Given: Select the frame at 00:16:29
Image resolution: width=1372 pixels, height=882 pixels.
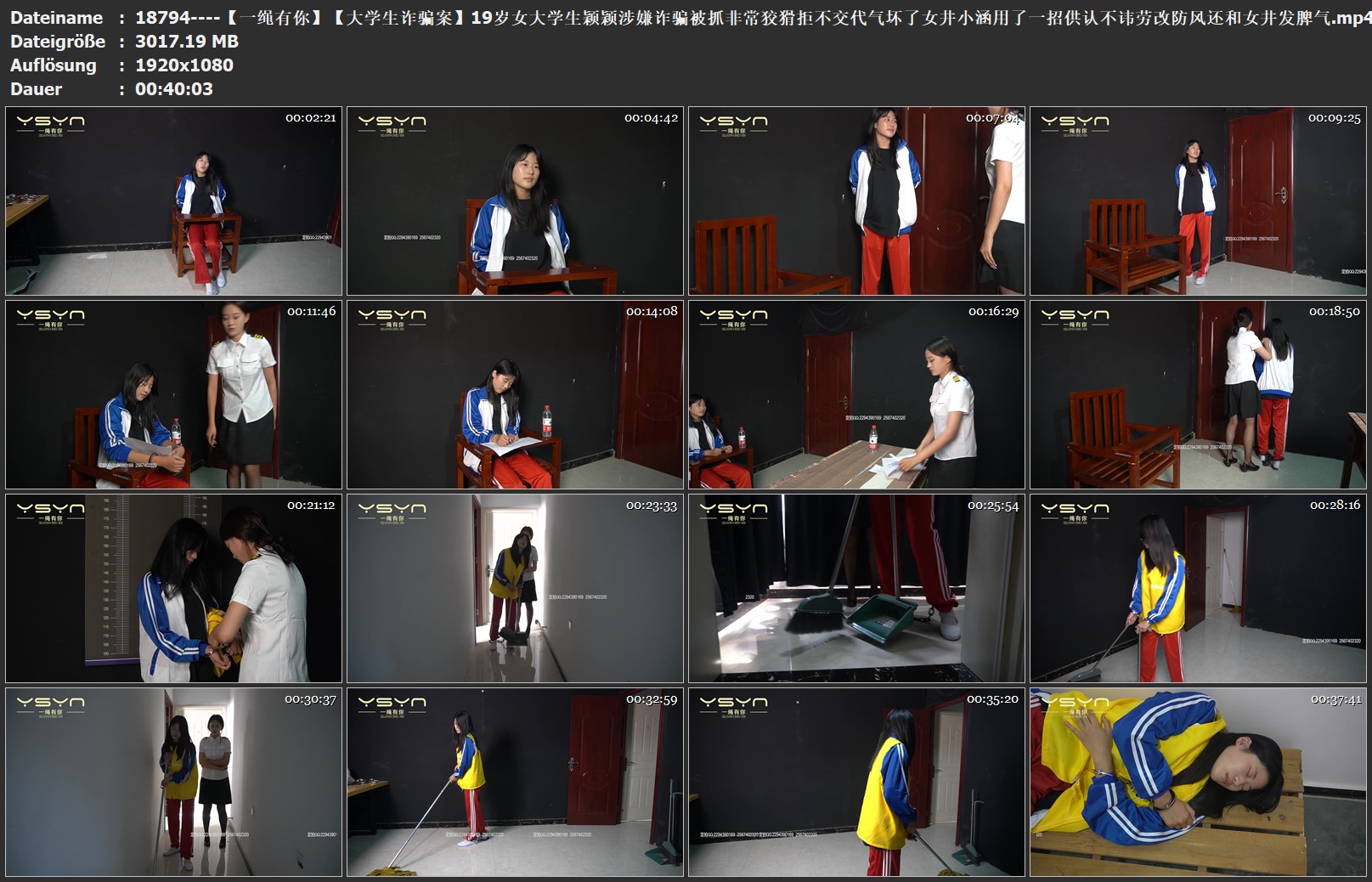Looking at the screenshot, I should click(856, 394).
